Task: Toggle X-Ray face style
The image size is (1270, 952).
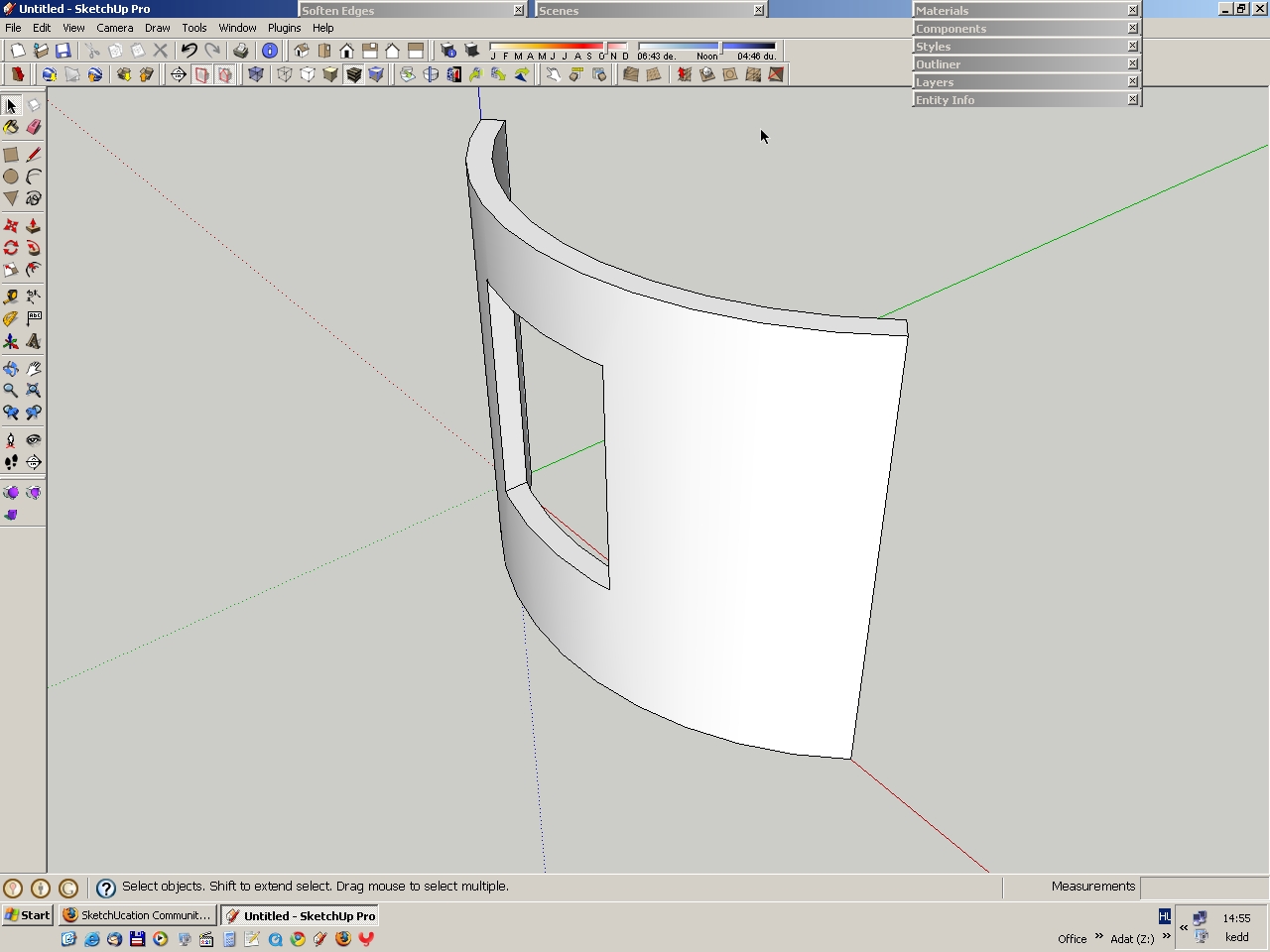Action: click(x=255, y=74)
